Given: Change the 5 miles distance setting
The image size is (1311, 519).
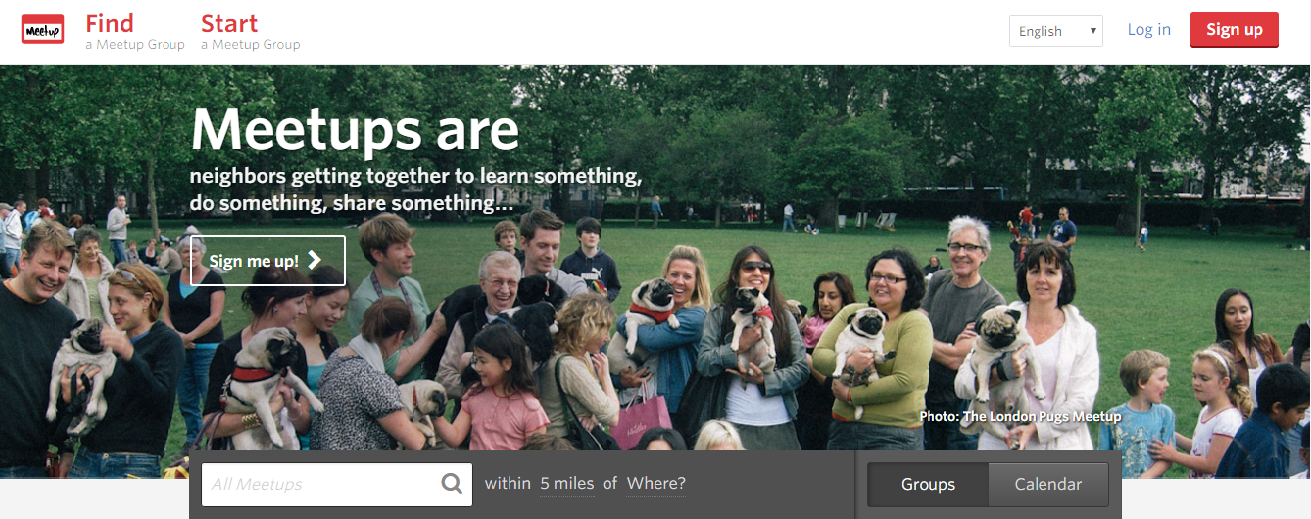Looking at the screenshot, I should (x=567, y=484).
